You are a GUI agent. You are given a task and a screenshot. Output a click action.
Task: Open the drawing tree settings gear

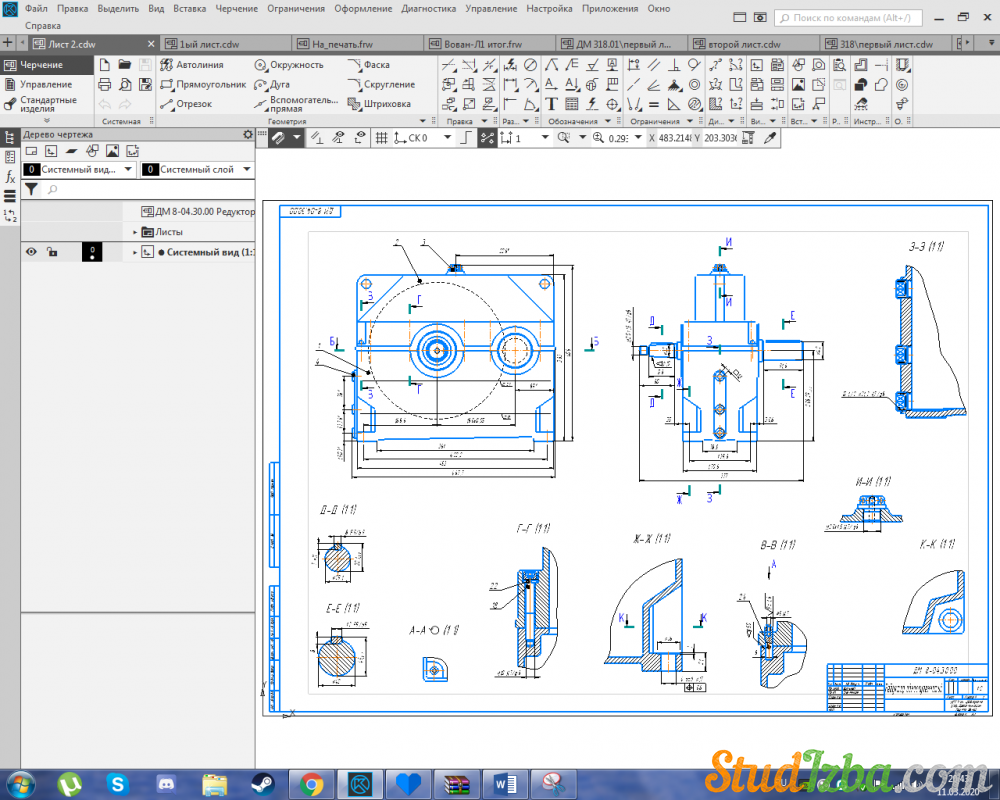pos(248,134)
